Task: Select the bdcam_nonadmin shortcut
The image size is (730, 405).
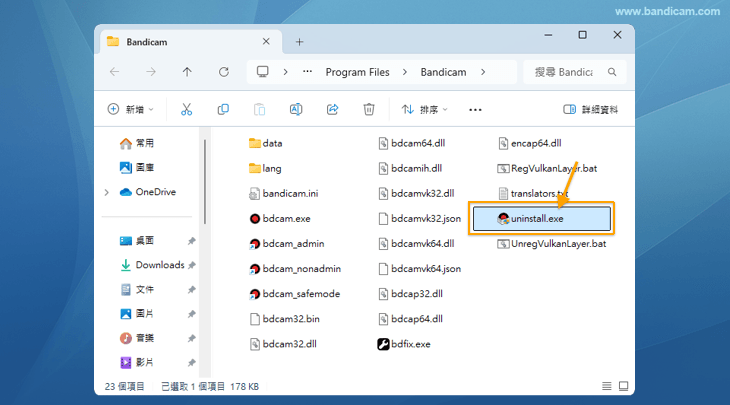Action: click(x=295, y=269)
